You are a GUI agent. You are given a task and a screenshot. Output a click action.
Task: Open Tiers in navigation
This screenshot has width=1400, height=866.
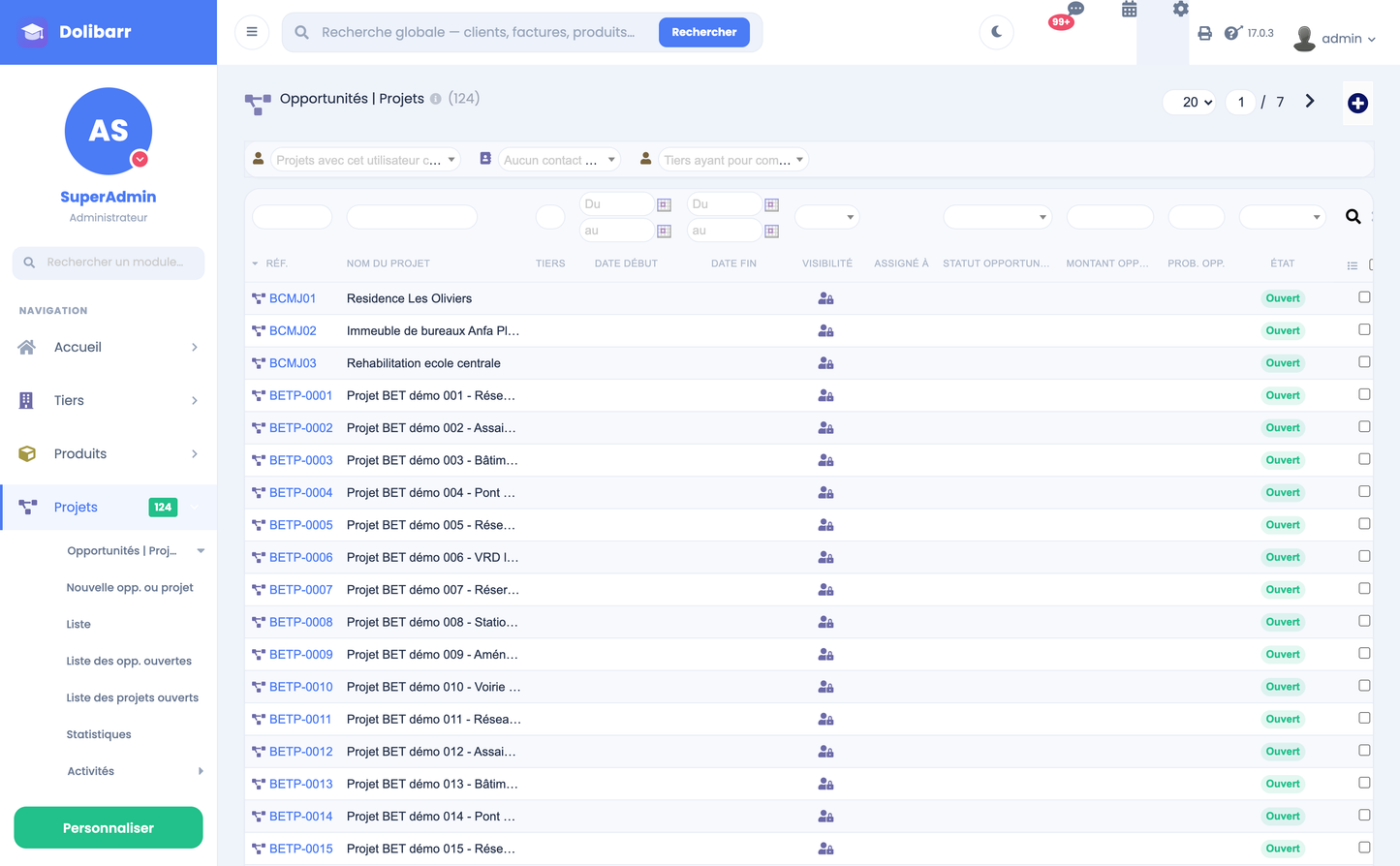[109, 400]
